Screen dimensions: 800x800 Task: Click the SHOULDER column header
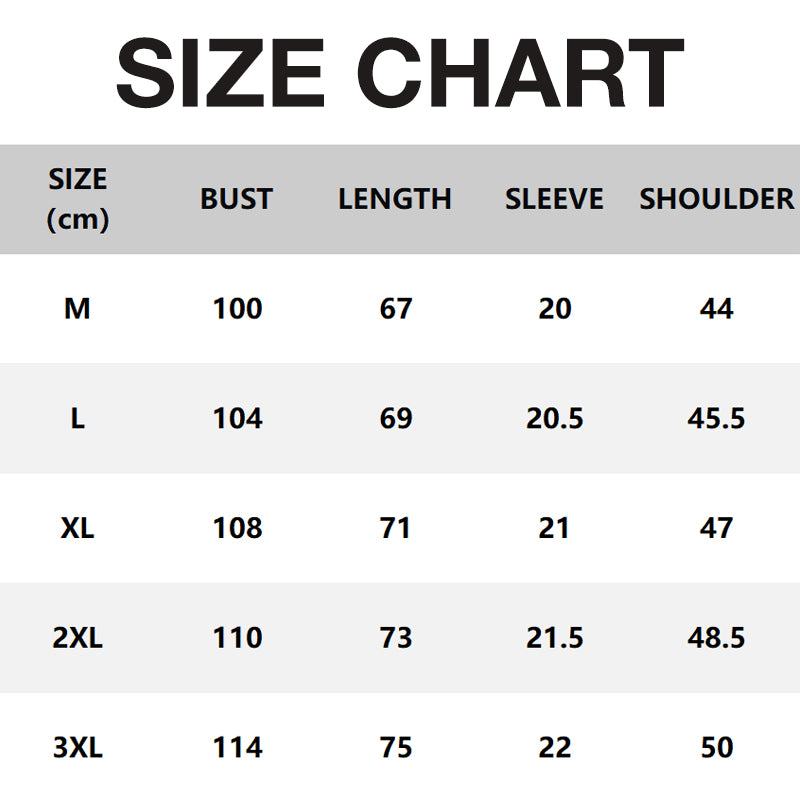[x=716, y=199]
